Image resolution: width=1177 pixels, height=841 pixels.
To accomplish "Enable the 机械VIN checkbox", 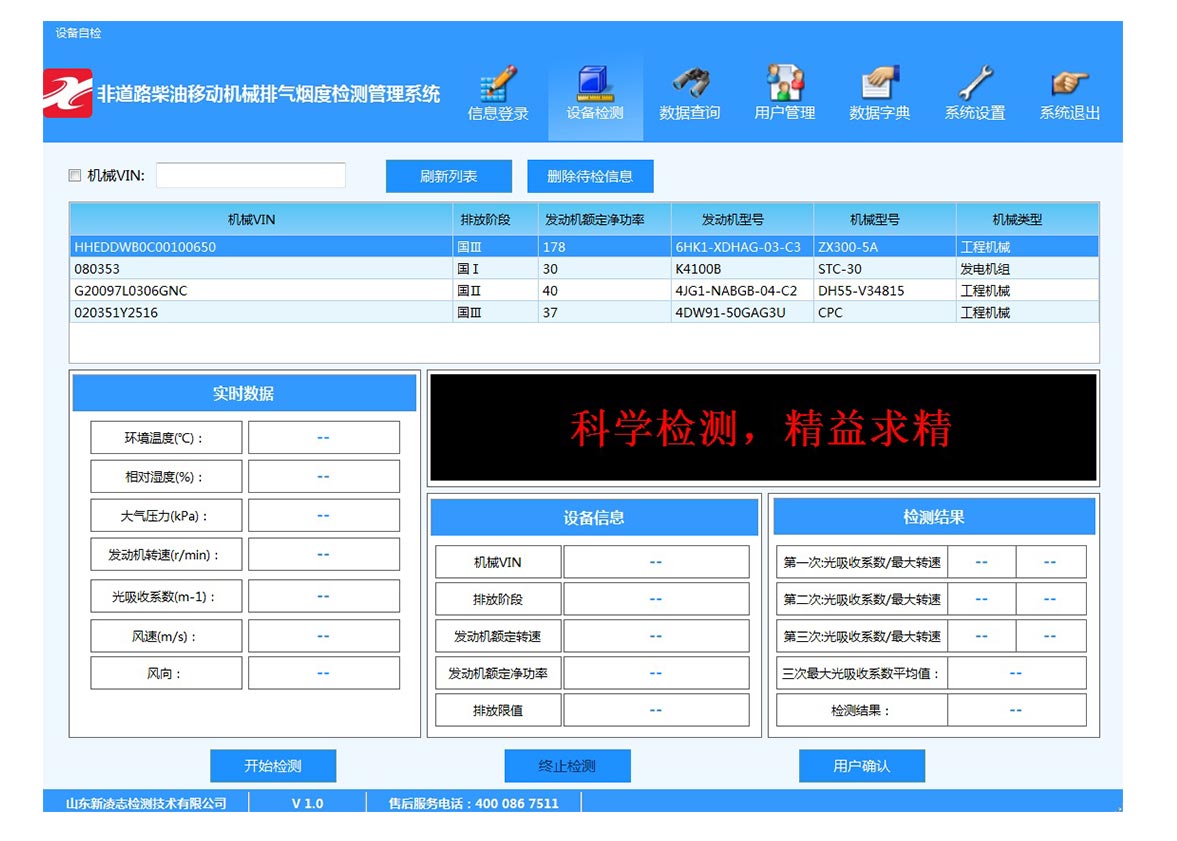I will click(x=75, y=176).
